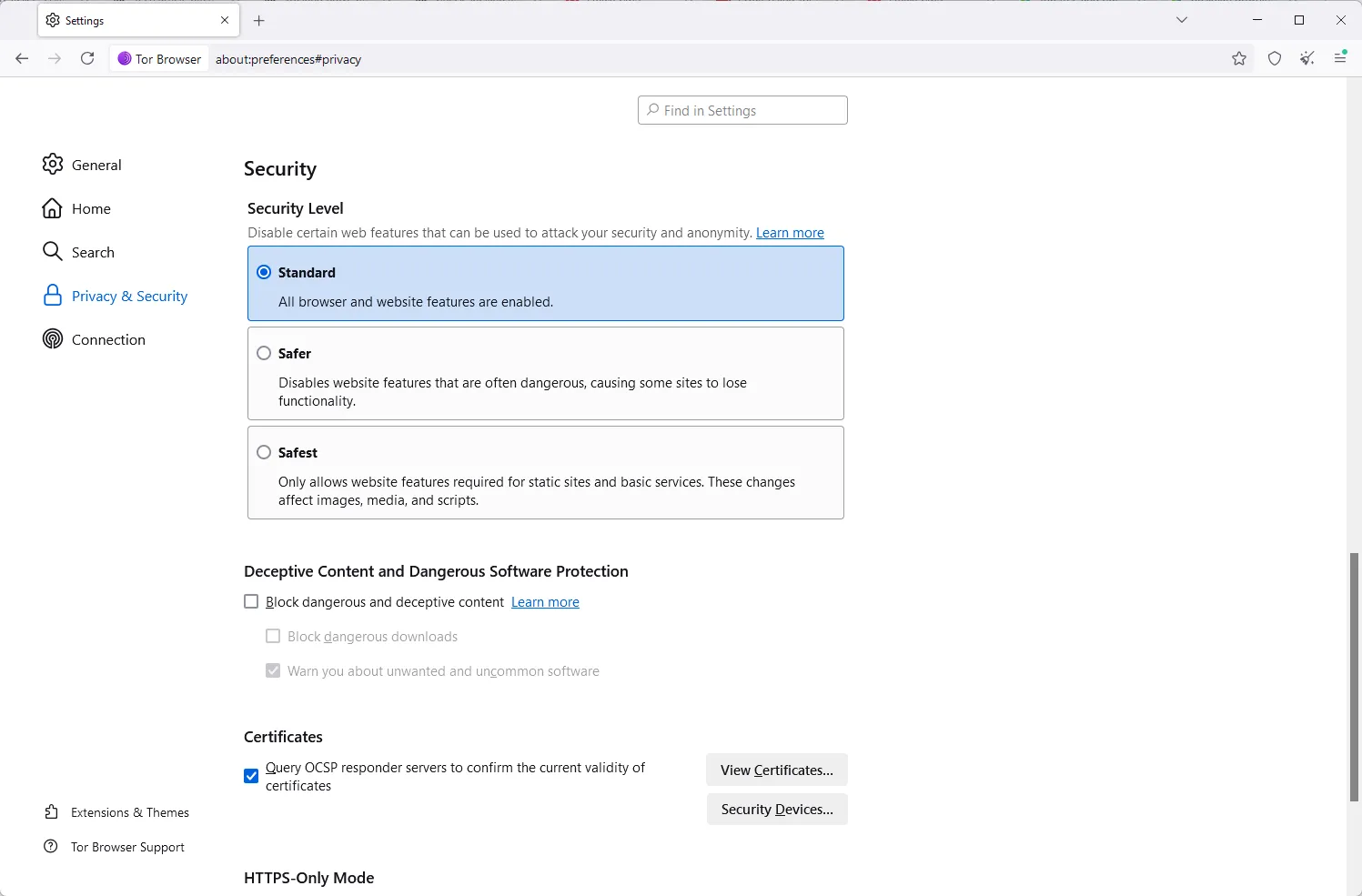The height and width of the screenshot is (896, 1362).
Task: Open the General settings category
Action: (x=96, y=165)
